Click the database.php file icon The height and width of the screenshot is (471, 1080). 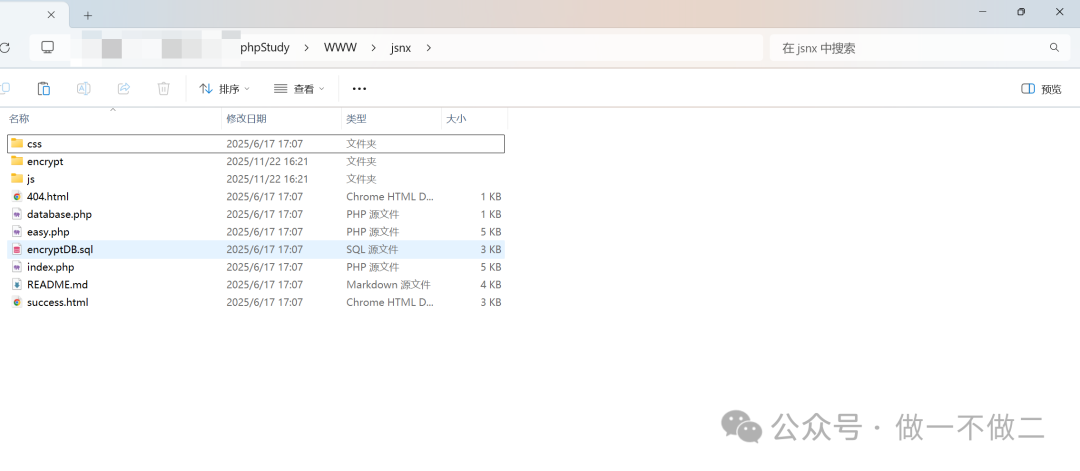(x=17, y=214)
